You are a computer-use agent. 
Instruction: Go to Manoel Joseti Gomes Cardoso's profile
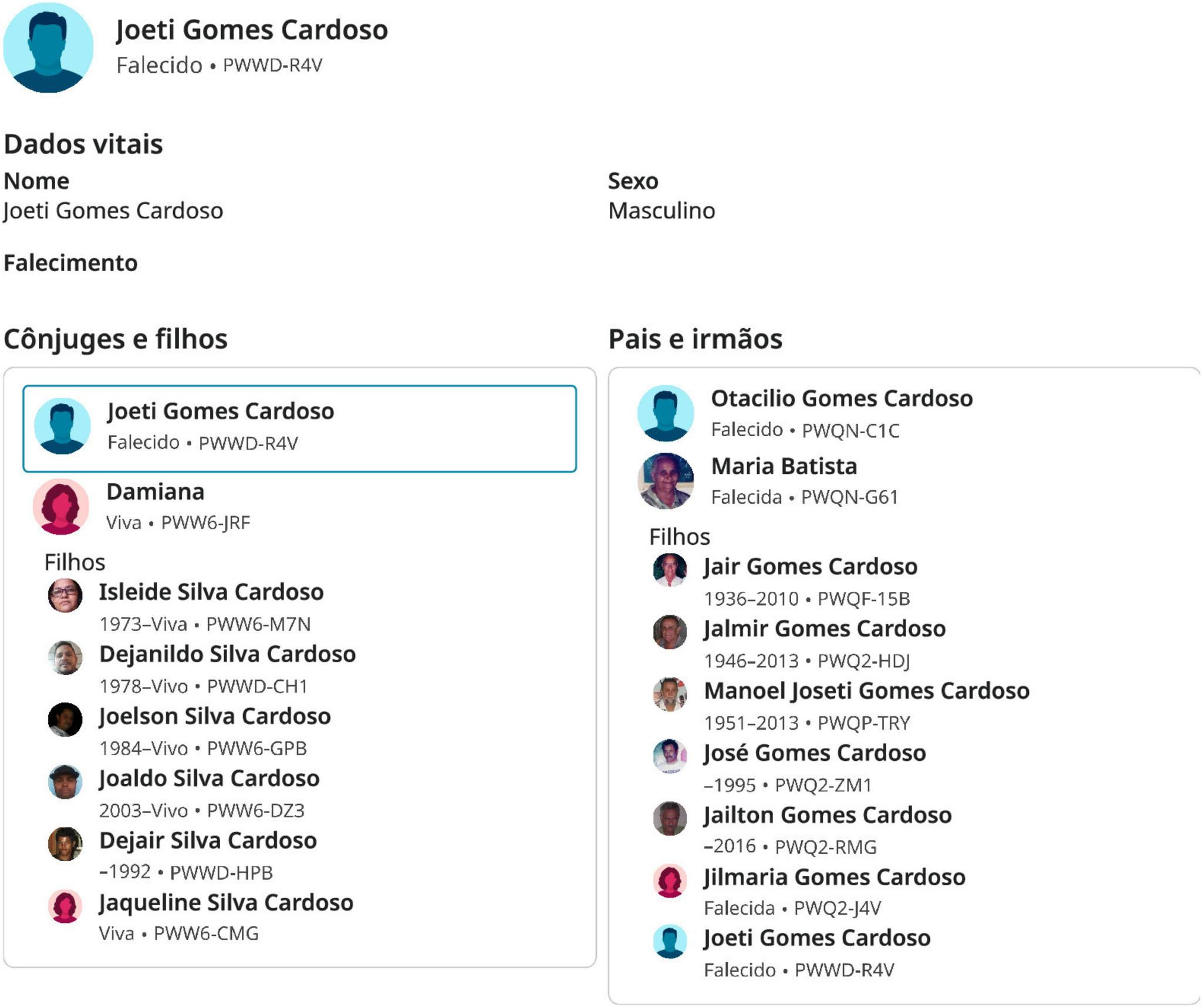tap(866, 691)
